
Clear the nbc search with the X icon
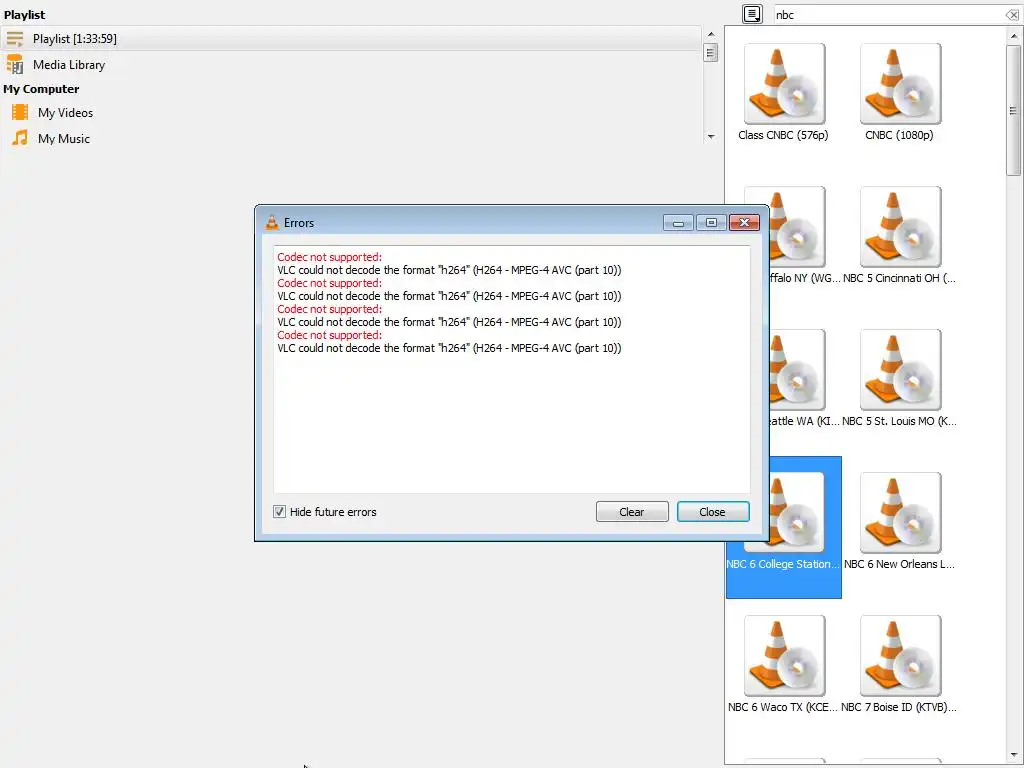1012,14
